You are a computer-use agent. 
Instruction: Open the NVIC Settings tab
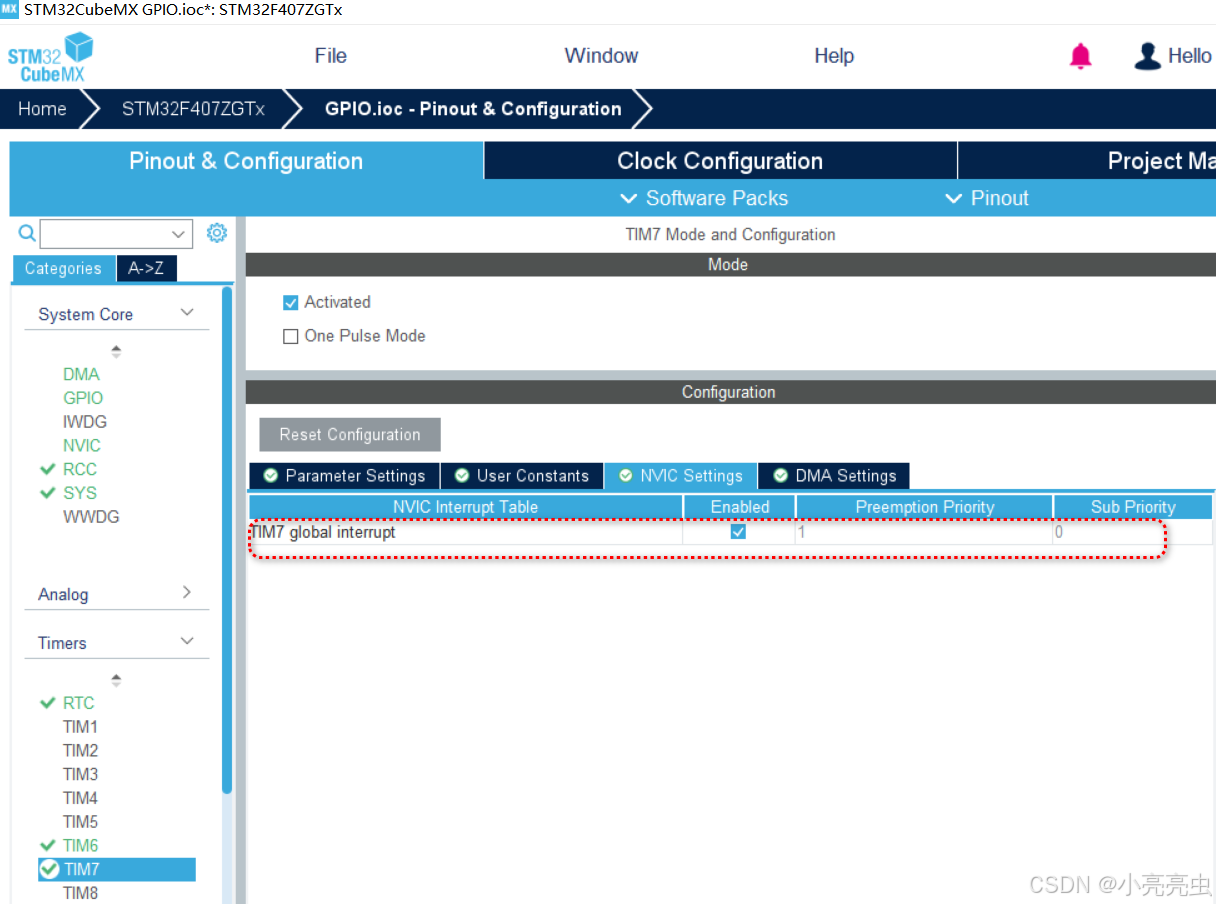pyautogui.click(x=681, y=476)
